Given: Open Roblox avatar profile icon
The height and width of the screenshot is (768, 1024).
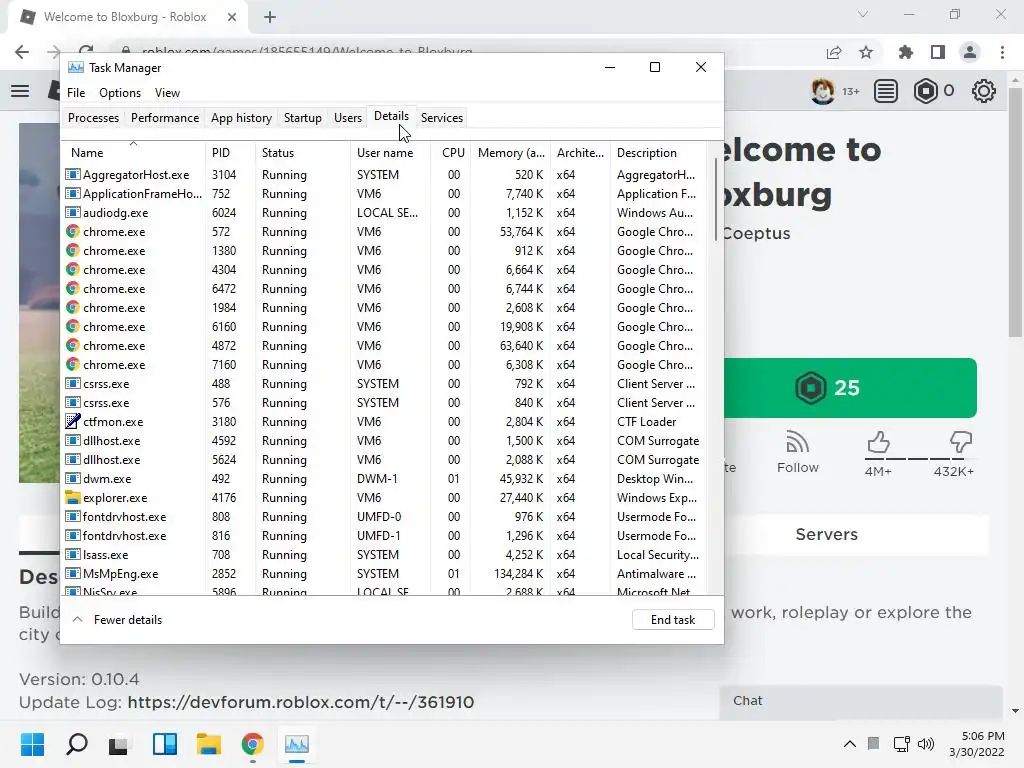Looking at the screenshot, I should [823, 91].
